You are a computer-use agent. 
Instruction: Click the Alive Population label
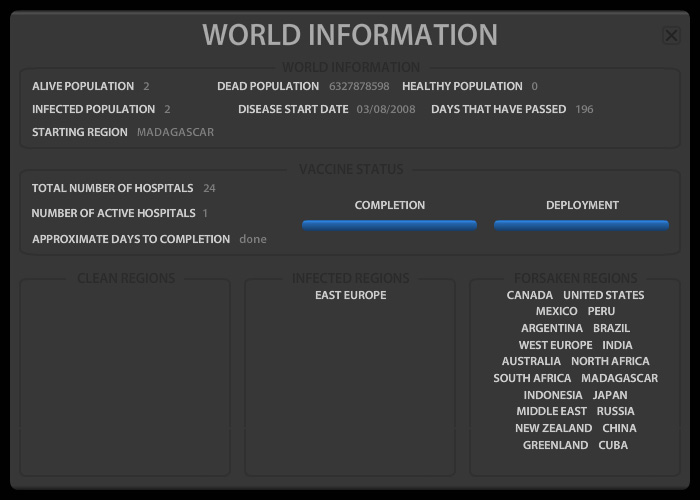pyautogui.click(x=83, y=86)
